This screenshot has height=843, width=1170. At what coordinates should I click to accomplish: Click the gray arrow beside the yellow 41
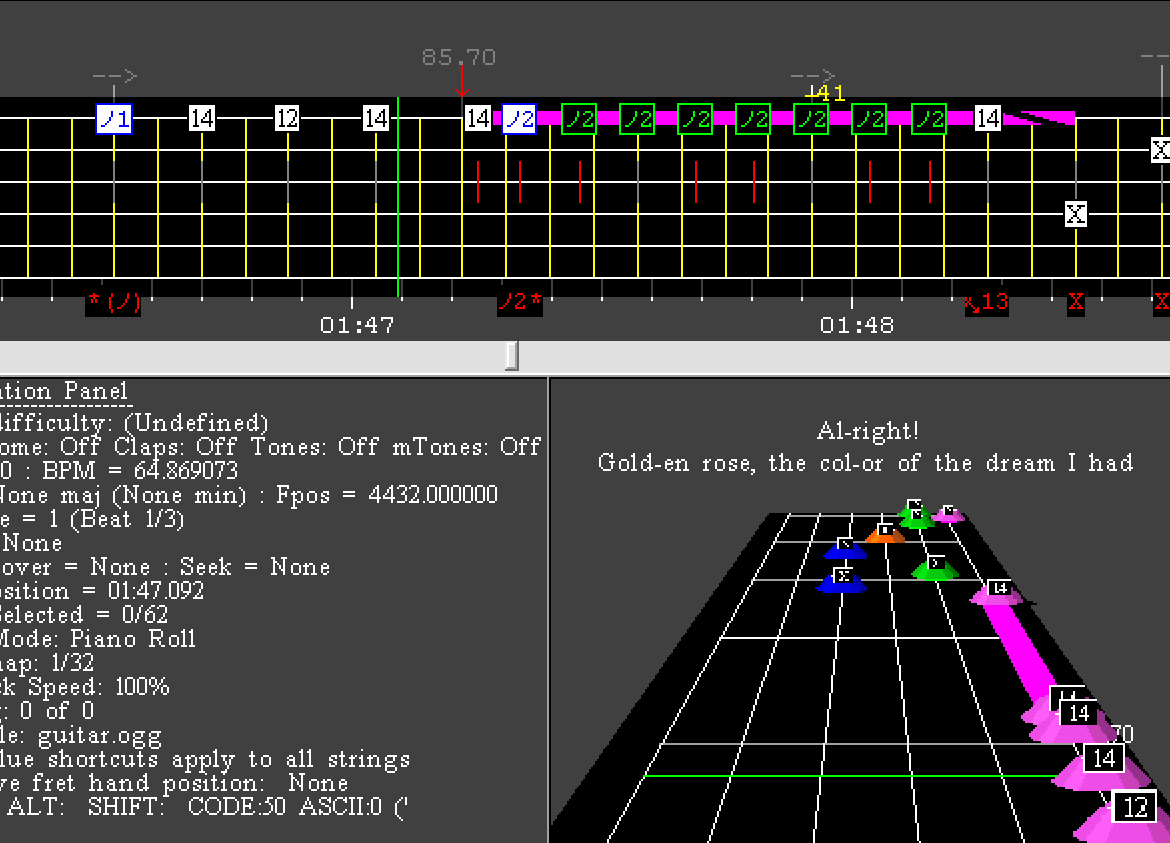[812, 75]
